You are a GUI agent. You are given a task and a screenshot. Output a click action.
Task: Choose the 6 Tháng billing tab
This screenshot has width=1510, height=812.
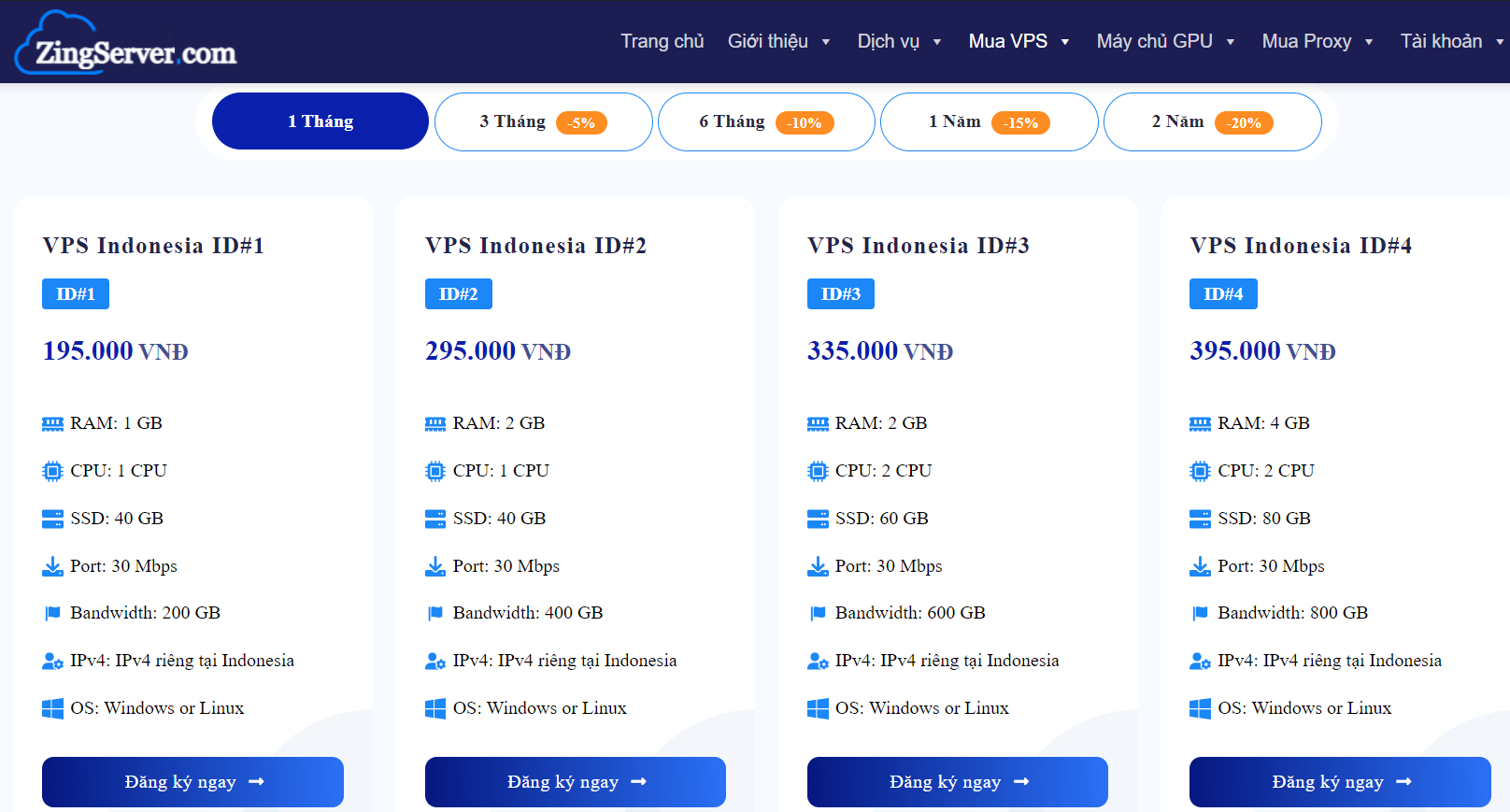[x=766, y=121]
